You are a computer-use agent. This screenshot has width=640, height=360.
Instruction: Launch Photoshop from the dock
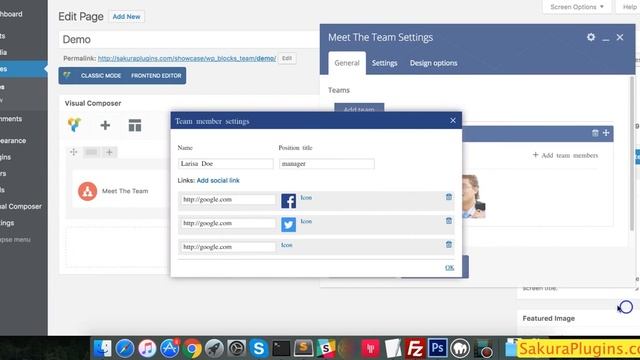437,349
